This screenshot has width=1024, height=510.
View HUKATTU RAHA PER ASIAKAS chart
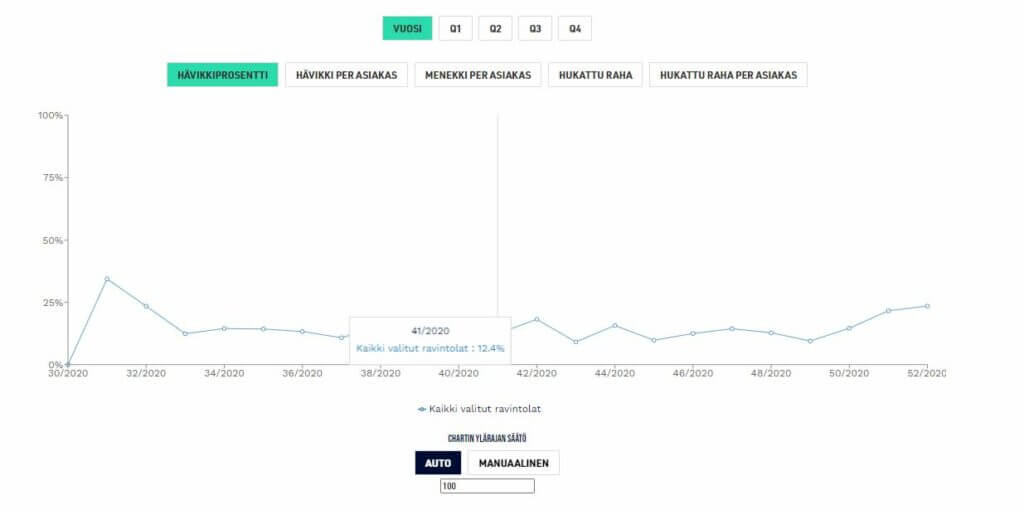tap(728, 75)
